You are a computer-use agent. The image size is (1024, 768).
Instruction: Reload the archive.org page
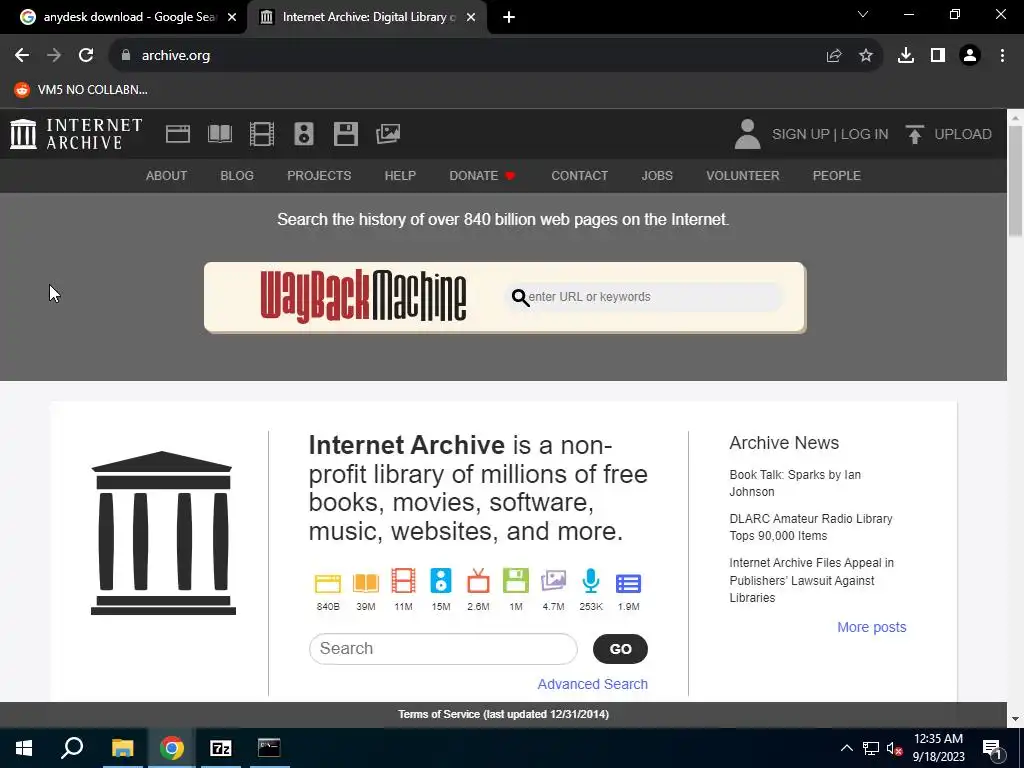point(86,56)
